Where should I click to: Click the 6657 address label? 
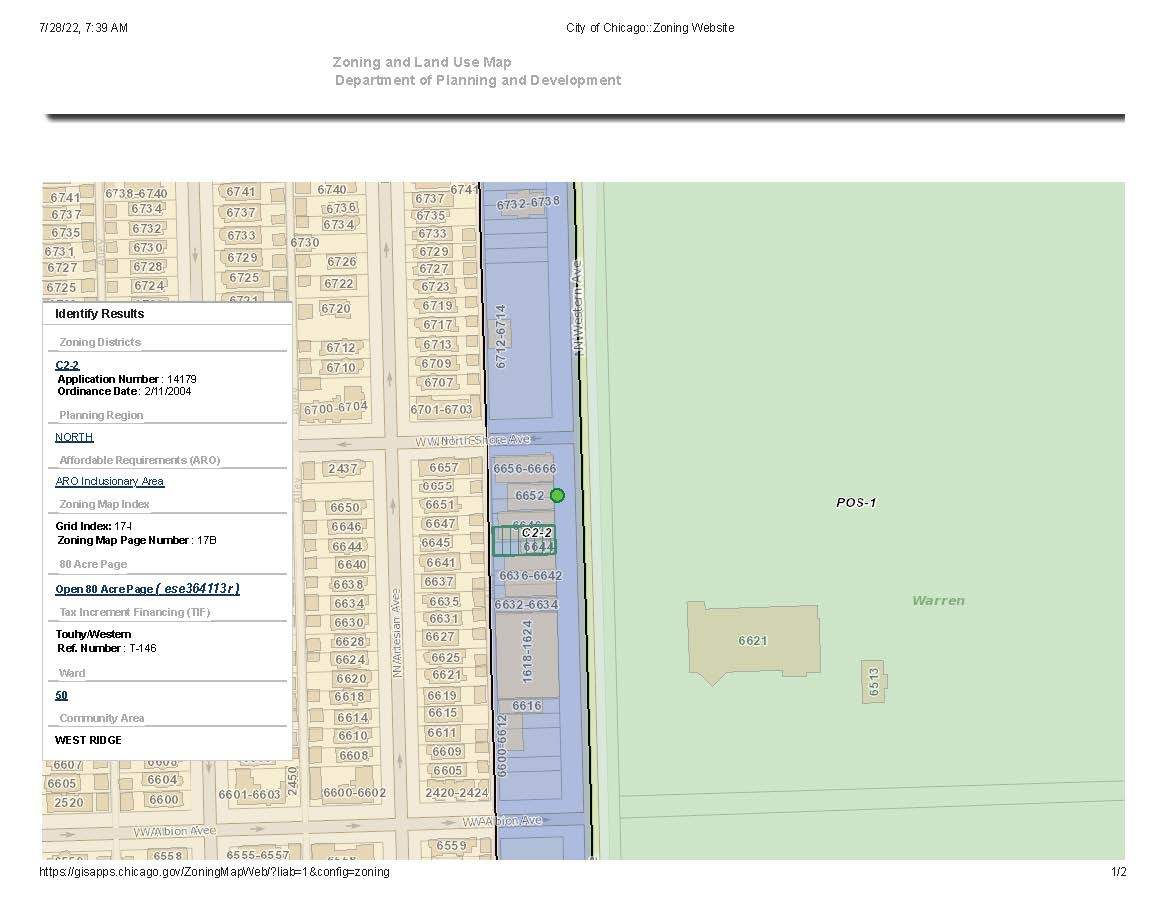[x=444, y=467]
